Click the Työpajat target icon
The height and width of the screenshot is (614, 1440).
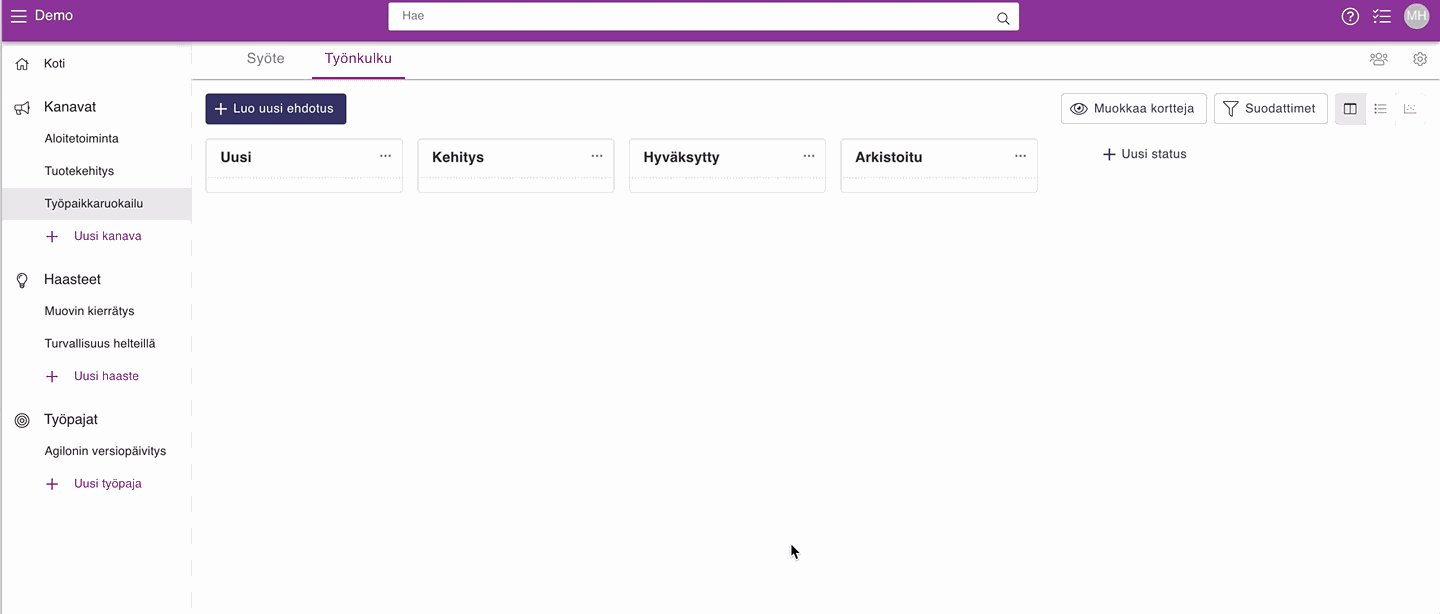tap(22, 421)
